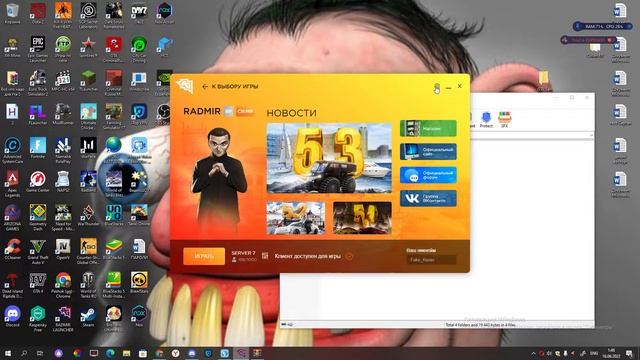This screenshot has height=360, width=640.
Task: Open Counter-Strike Global Offensive shortcut
Action: pos(88,251)
